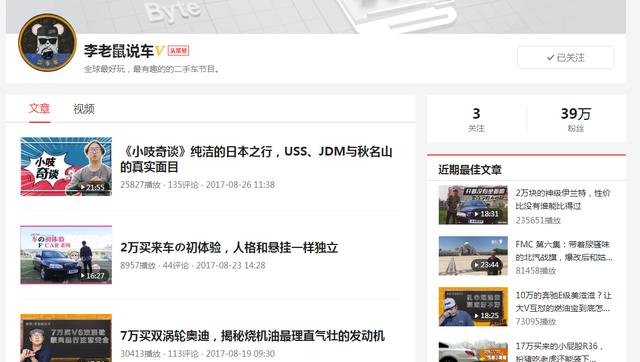The width and height of the screenshot is (640, 362).
Task: Open article 7万买双涡轮奥迪
Action: (252, 336)
